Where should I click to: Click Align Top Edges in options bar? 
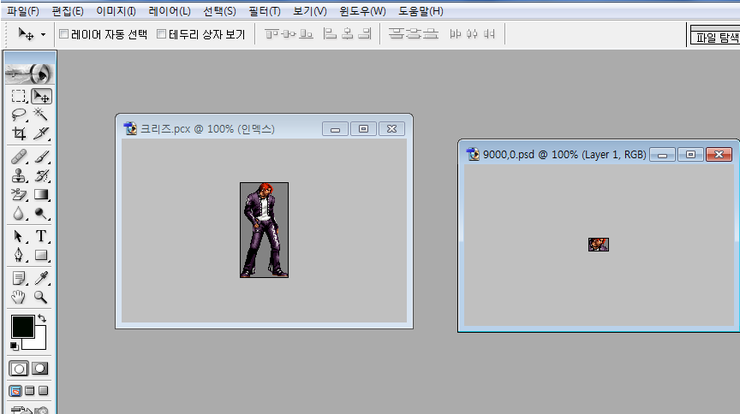272,34
